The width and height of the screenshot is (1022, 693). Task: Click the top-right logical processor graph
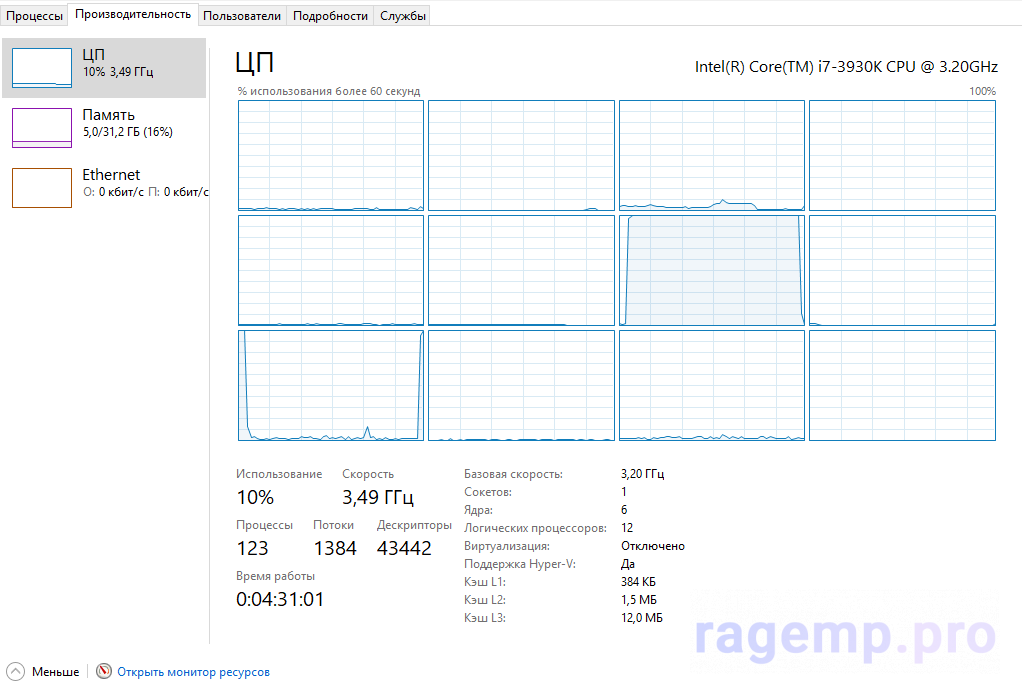pos(902,155)
